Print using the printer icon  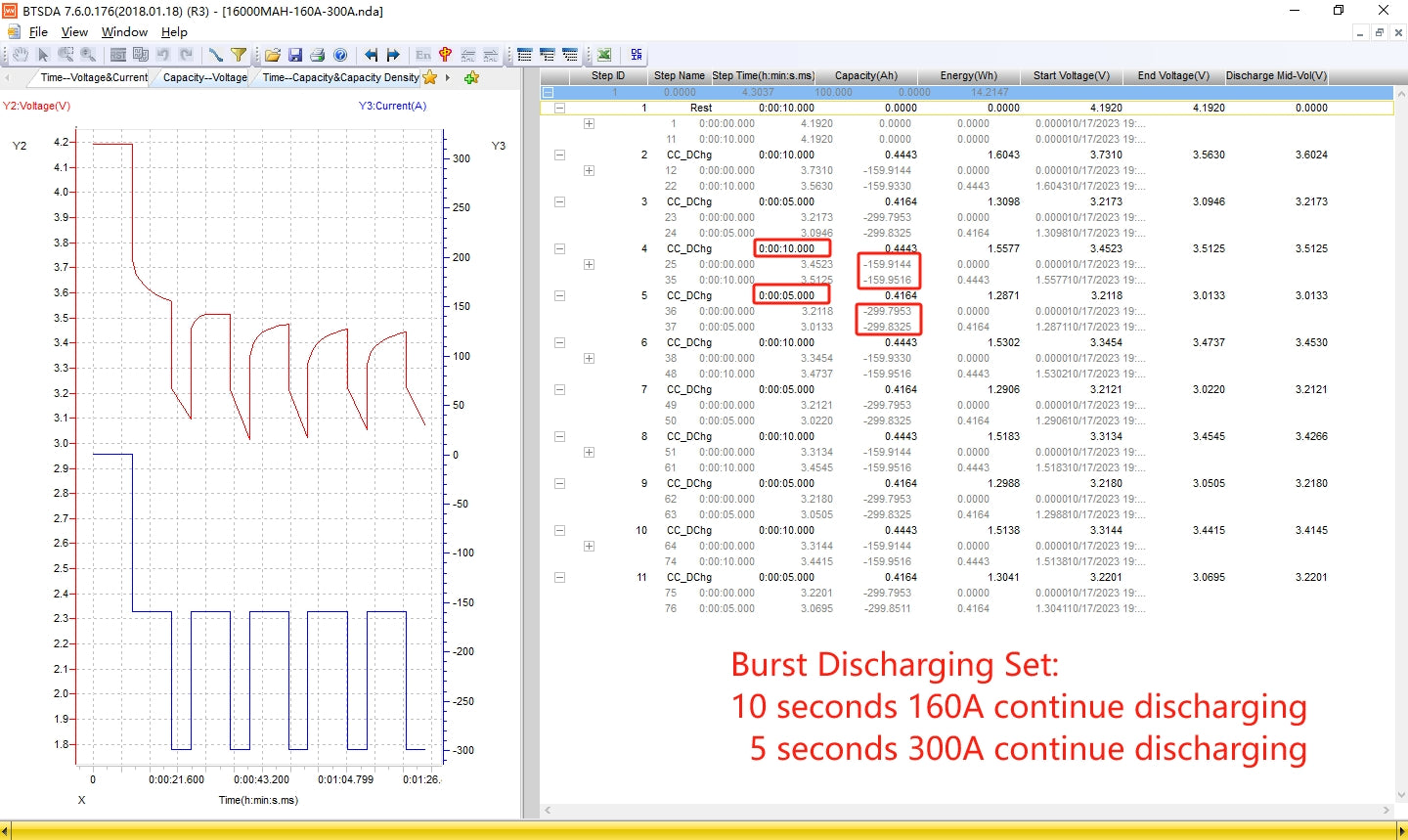click(x=318, y=55)
